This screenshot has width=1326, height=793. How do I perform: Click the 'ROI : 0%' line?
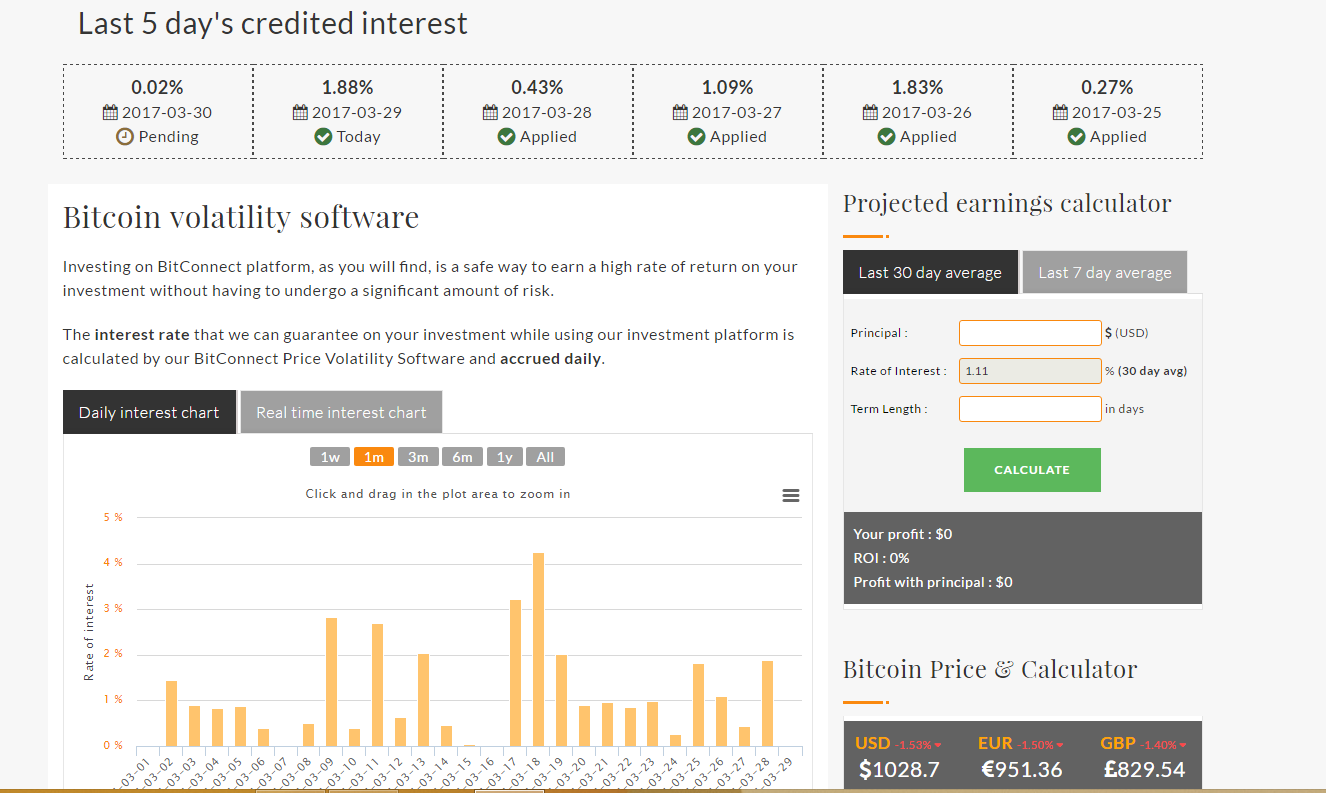point(881,558)
